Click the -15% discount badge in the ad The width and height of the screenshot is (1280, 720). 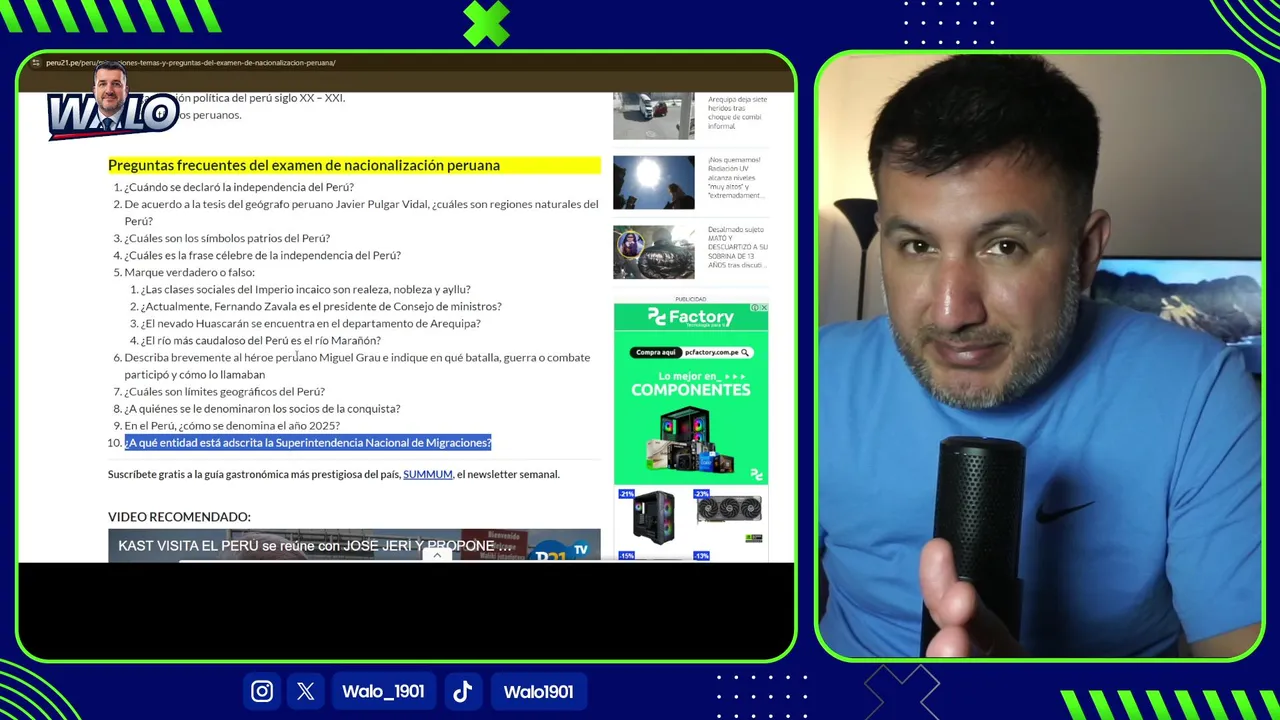tap(626, 556)
